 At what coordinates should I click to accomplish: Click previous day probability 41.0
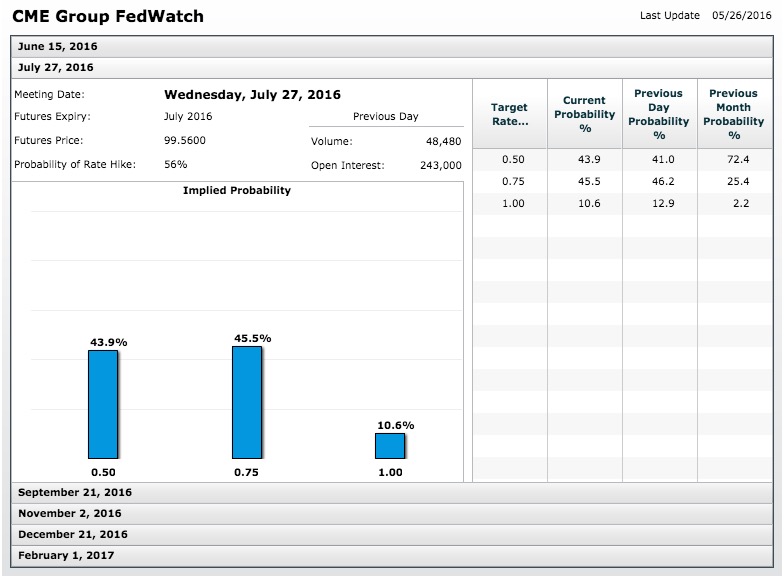(663, 160)
